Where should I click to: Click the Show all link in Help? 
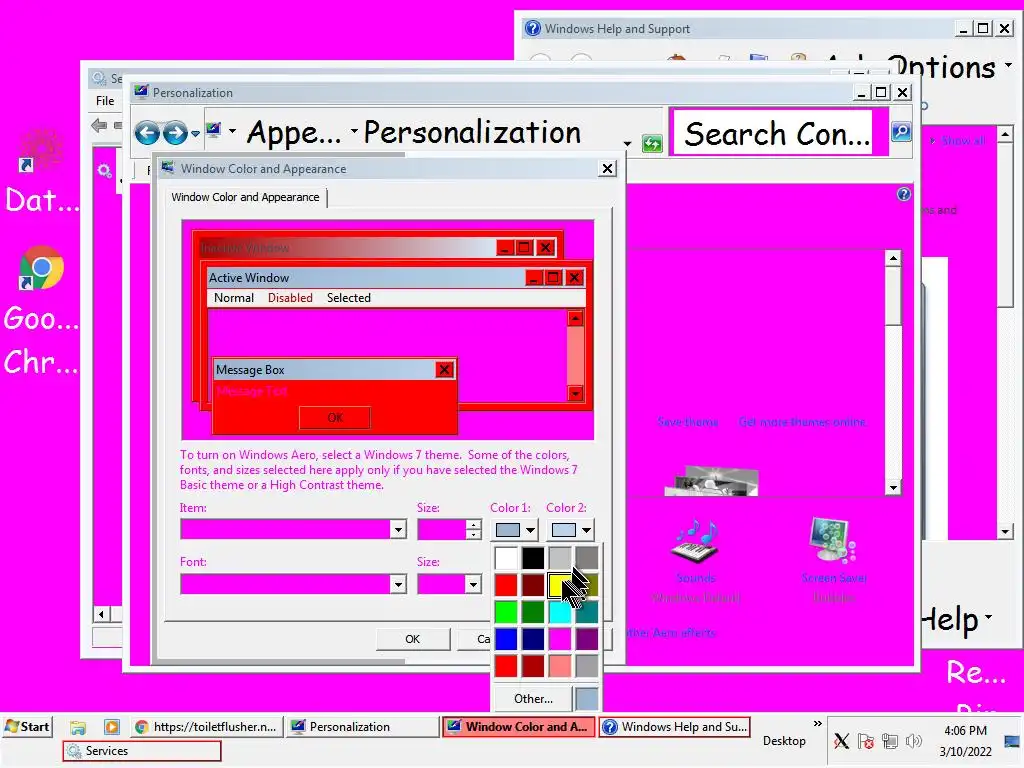click(x=963, y=140)
